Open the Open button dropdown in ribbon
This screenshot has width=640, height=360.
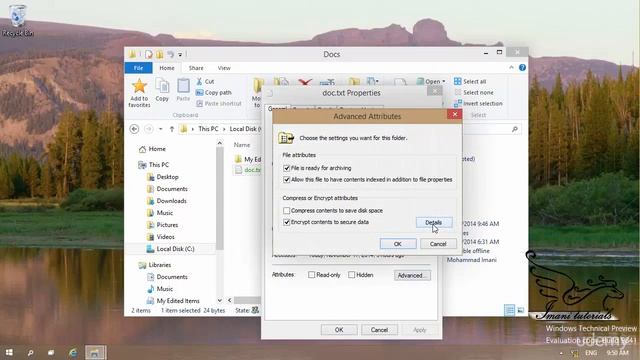click(444, 82)
